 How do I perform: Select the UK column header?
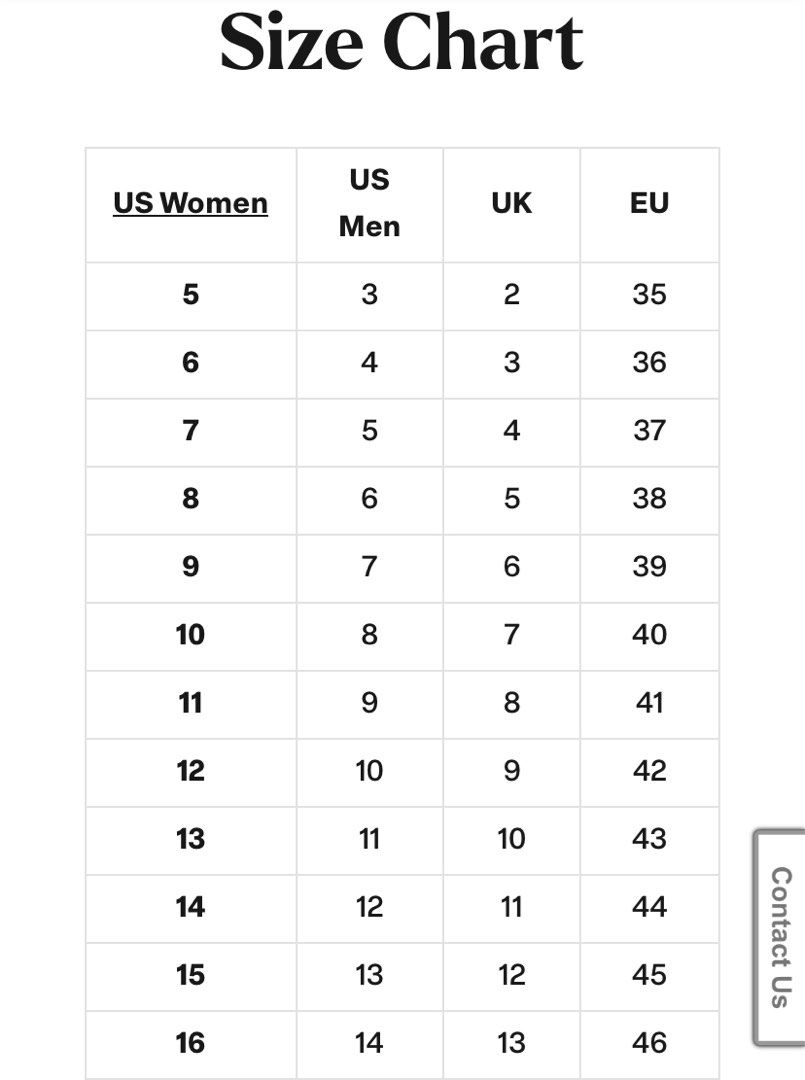click(x=512, y=203)
